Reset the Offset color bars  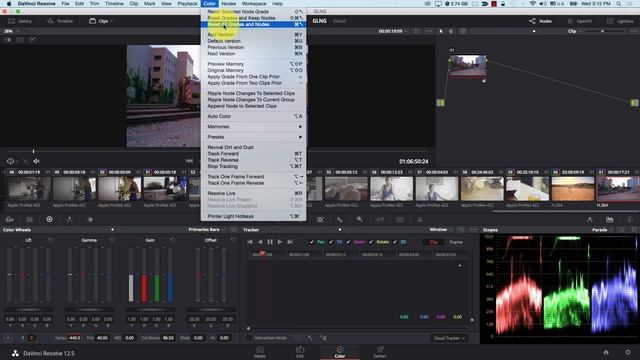coord(233,240)
